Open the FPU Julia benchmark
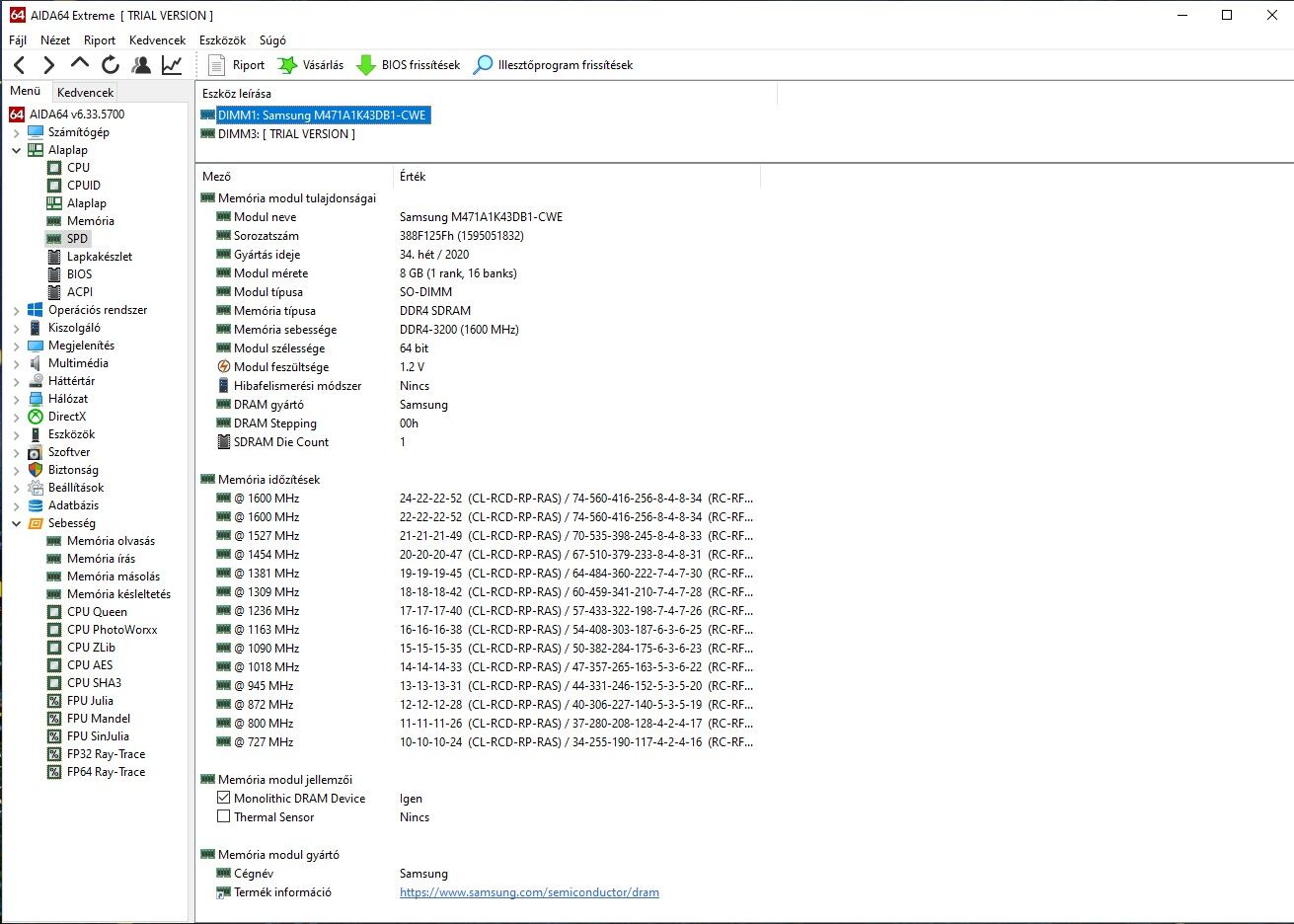 click(90, 701)
